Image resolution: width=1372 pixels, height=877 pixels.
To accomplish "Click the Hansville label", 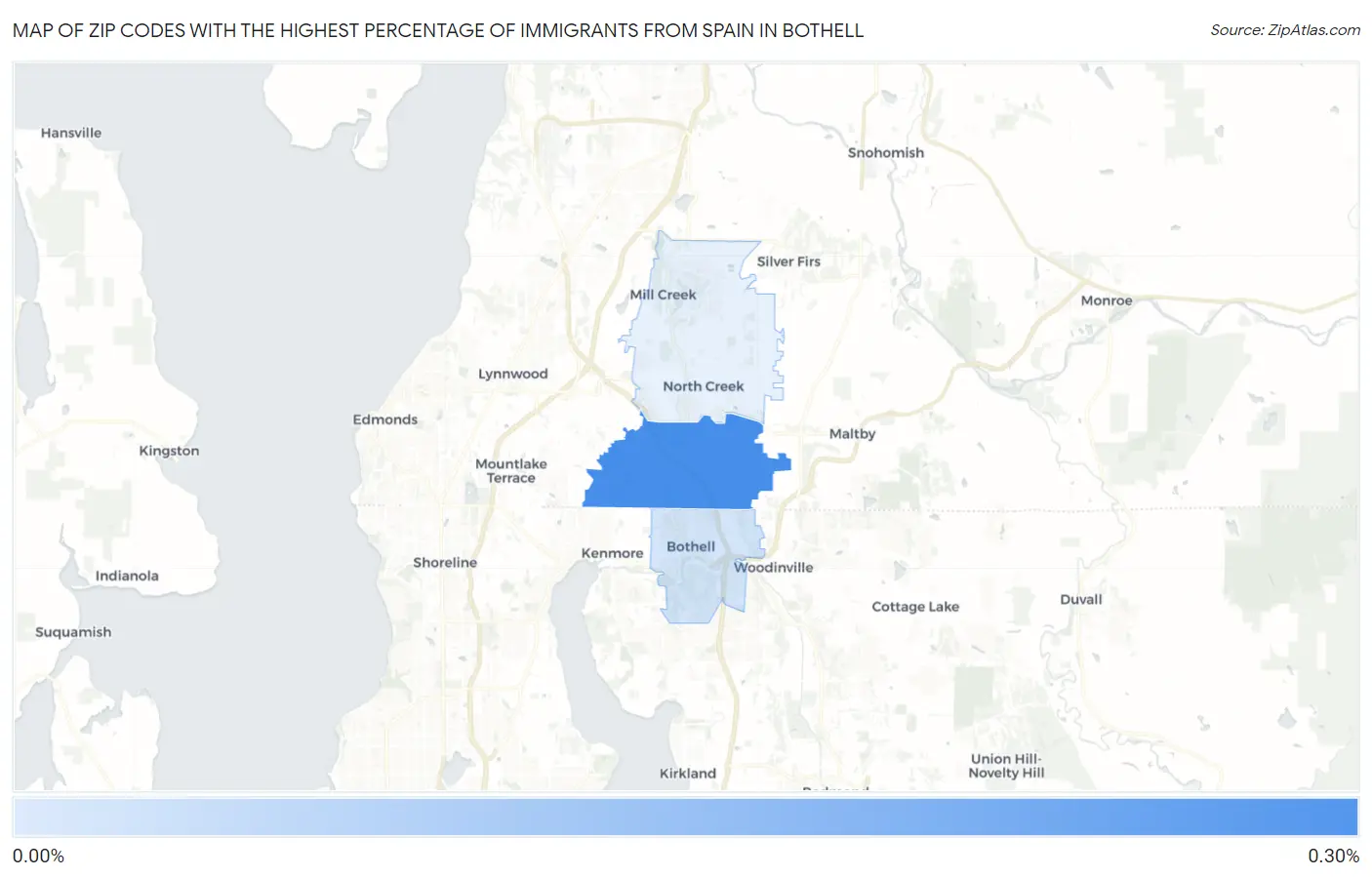I will tap(71, 133).
